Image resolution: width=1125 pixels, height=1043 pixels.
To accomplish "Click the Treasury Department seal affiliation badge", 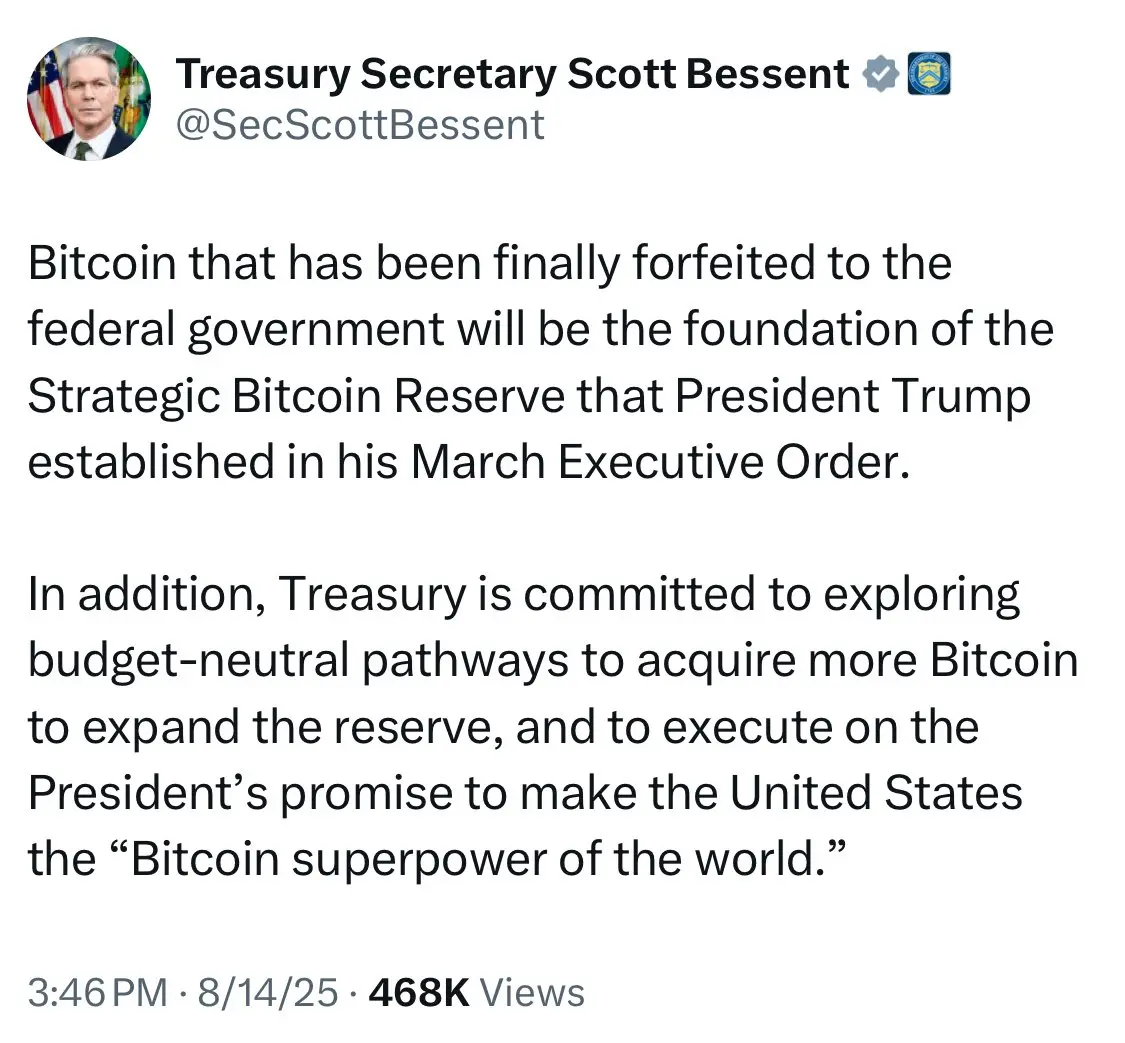I will [929, 74].
